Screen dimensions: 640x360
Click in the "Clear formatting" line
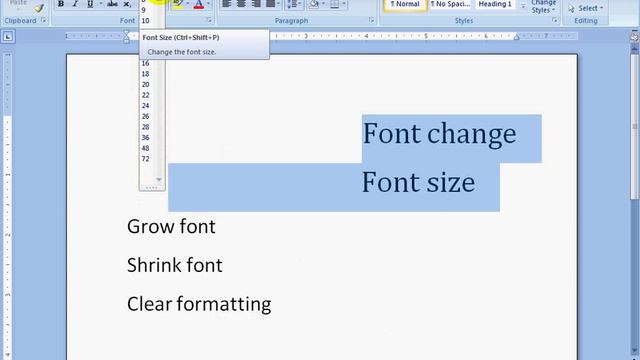click(x=199, y=304)
